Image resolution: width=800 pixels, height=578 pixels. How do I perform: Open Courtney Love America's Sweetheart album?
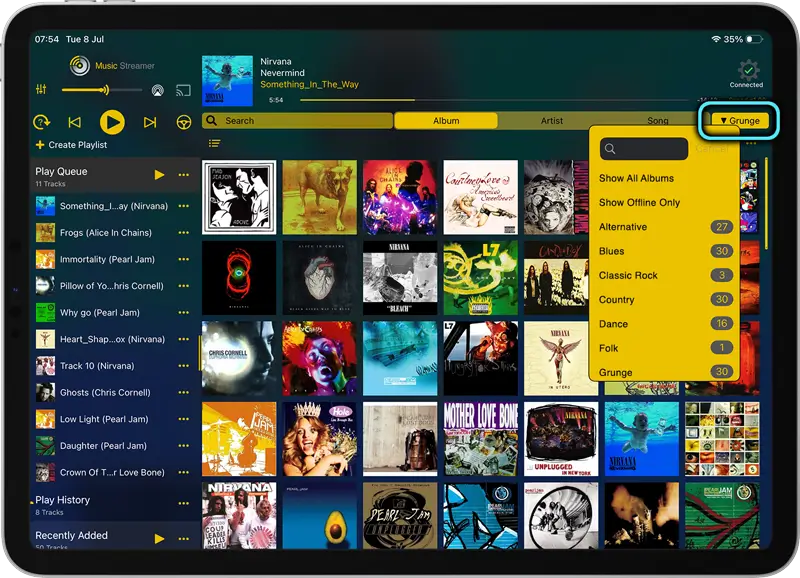(481, 197)
